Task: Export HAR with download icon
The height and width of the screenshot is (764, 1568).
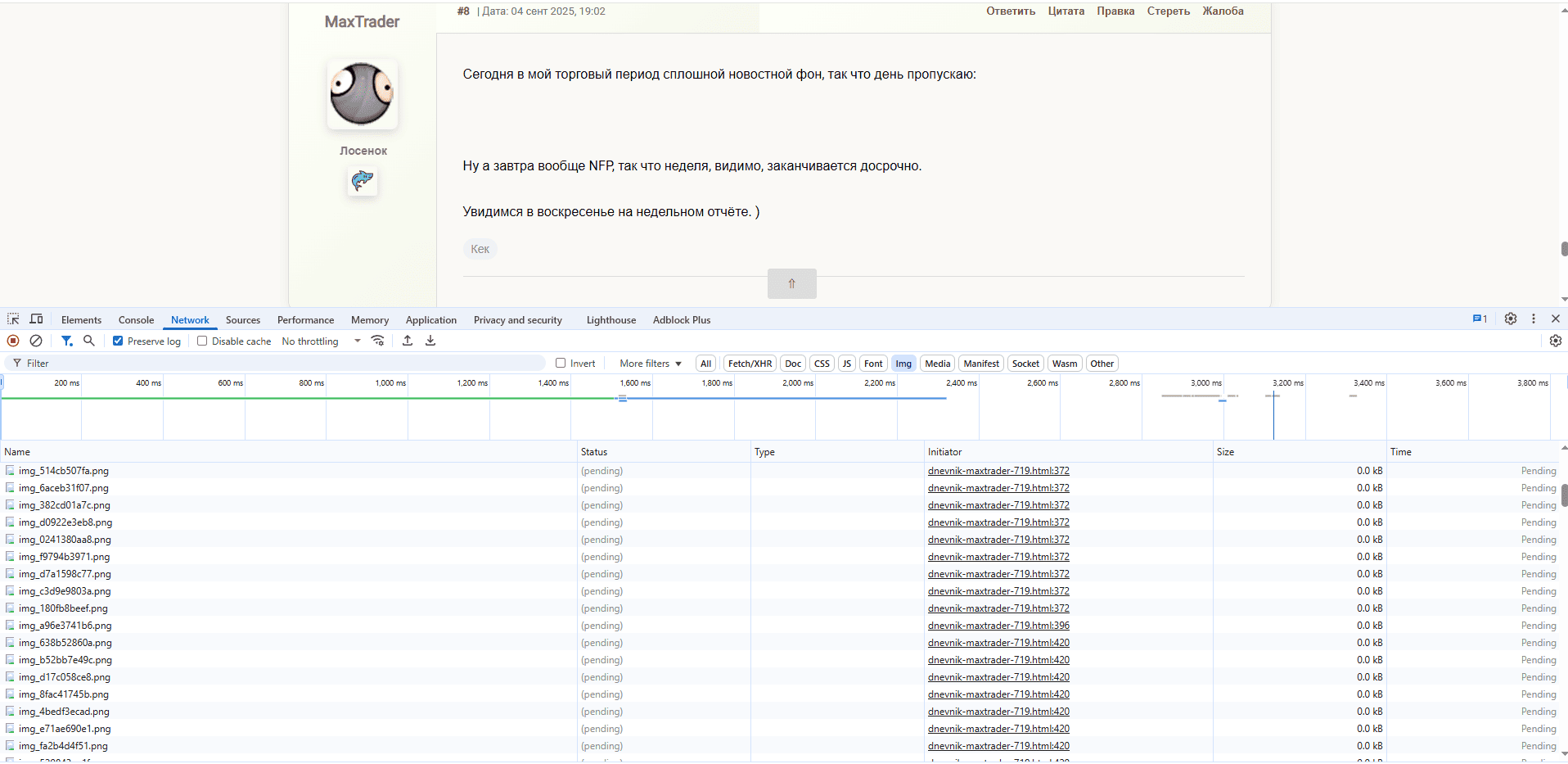Action: (430, 341)
